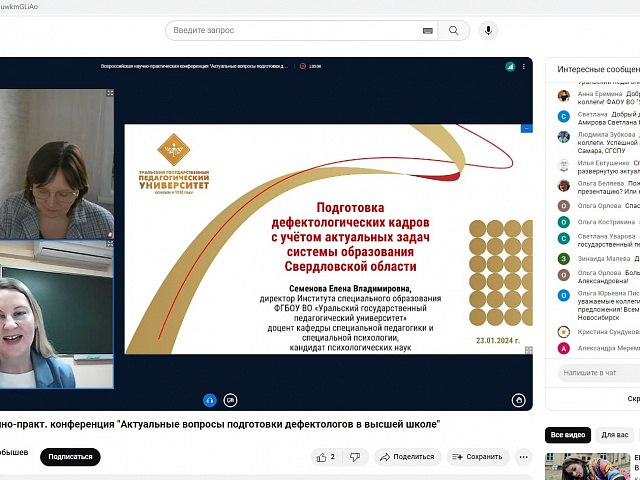Click Ольга Кострикина green avatar
Screen dimensions: 640x480
(564, 222)
